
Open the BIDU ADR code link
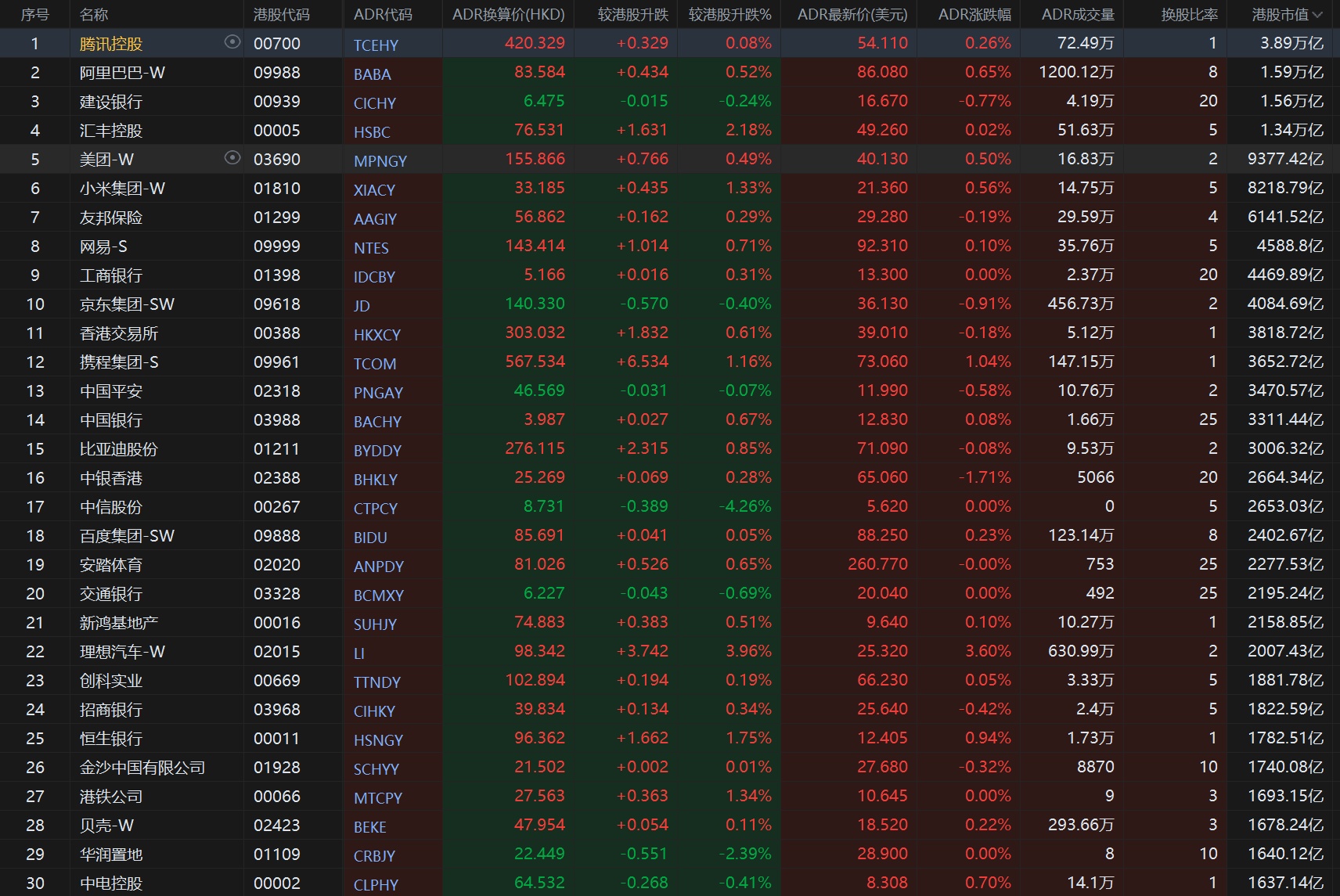click(370, 538)
